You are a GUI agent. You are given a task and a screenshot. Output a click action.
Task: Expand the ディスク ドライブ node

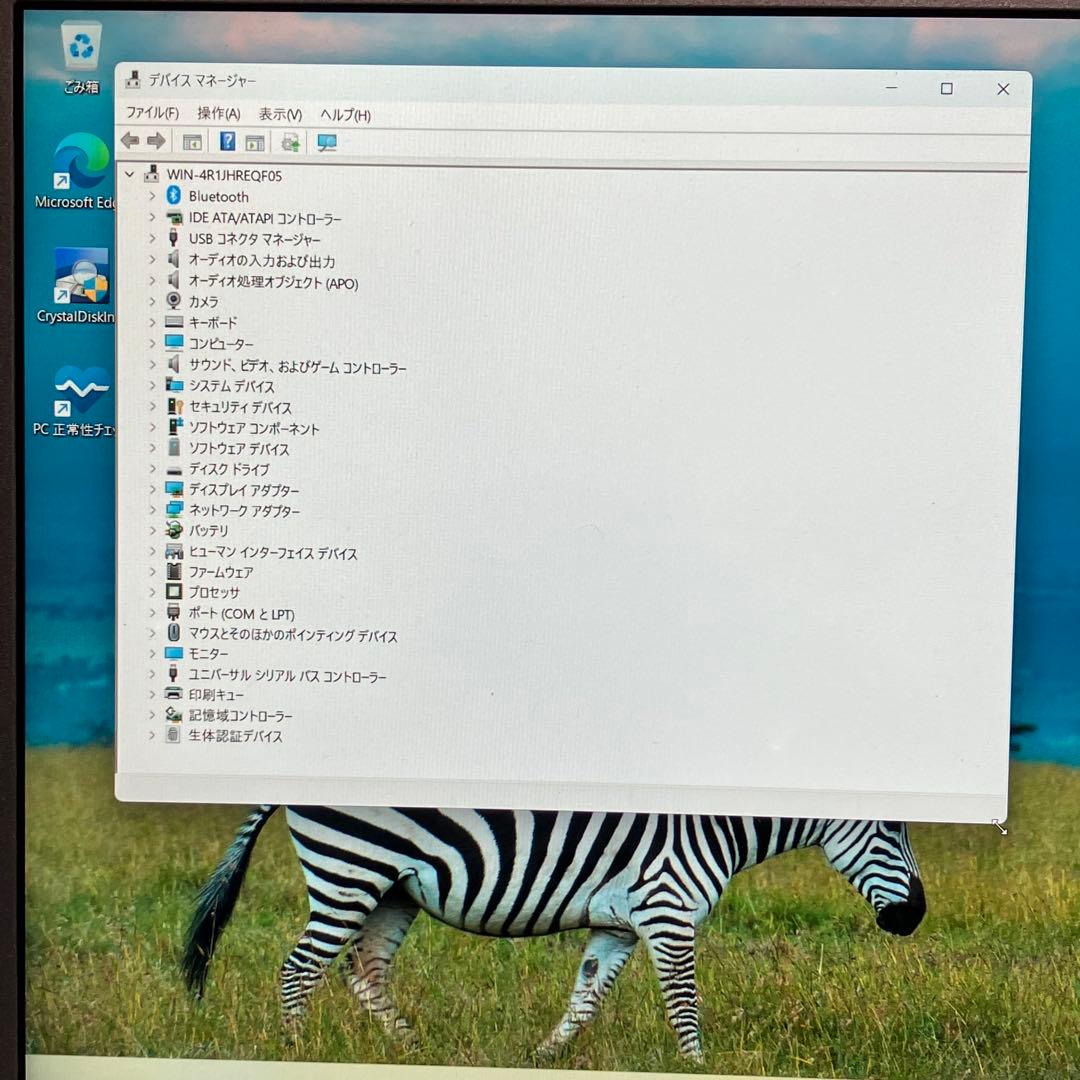152,469
